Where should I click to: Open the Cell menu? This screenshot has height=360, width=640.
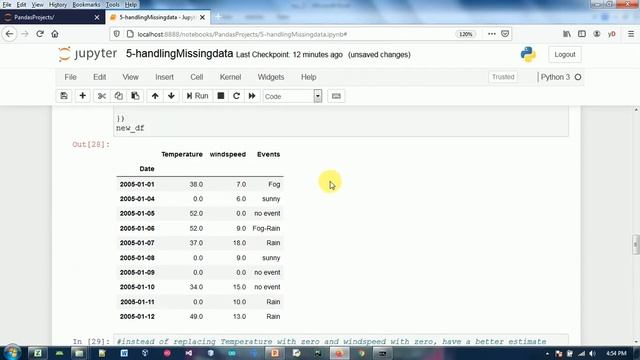pos(197,77)
